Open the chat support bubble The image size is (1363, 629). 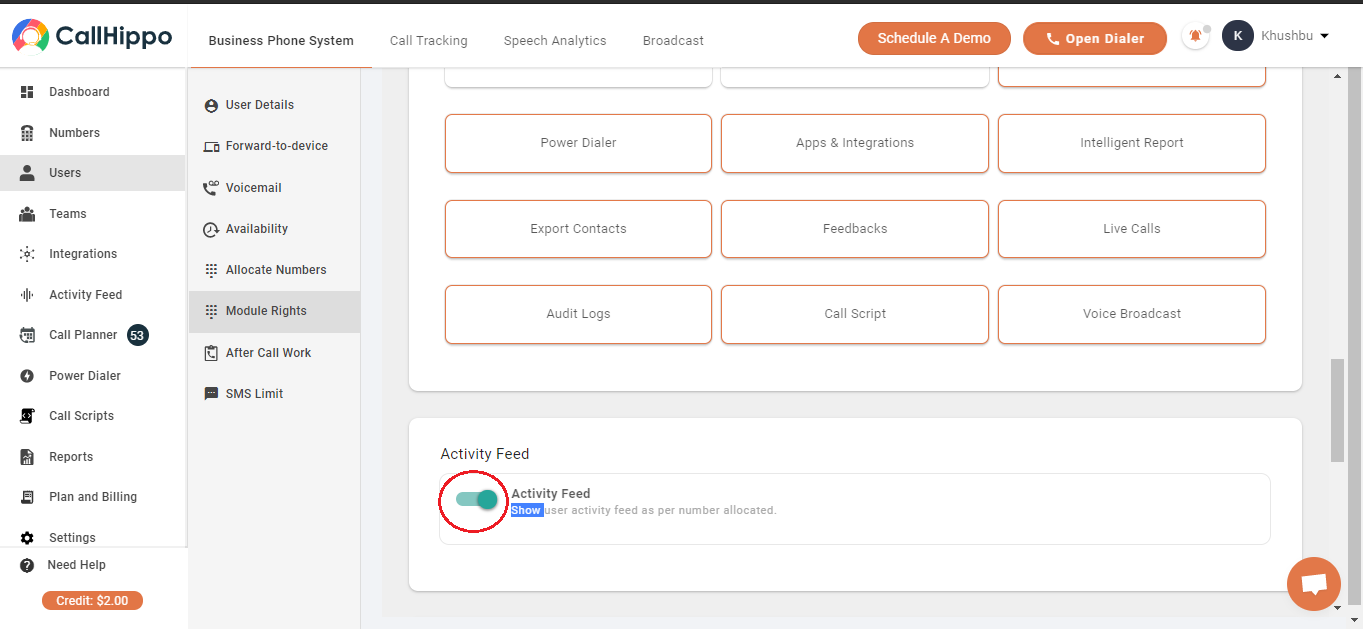click(x=1314, y=584)
